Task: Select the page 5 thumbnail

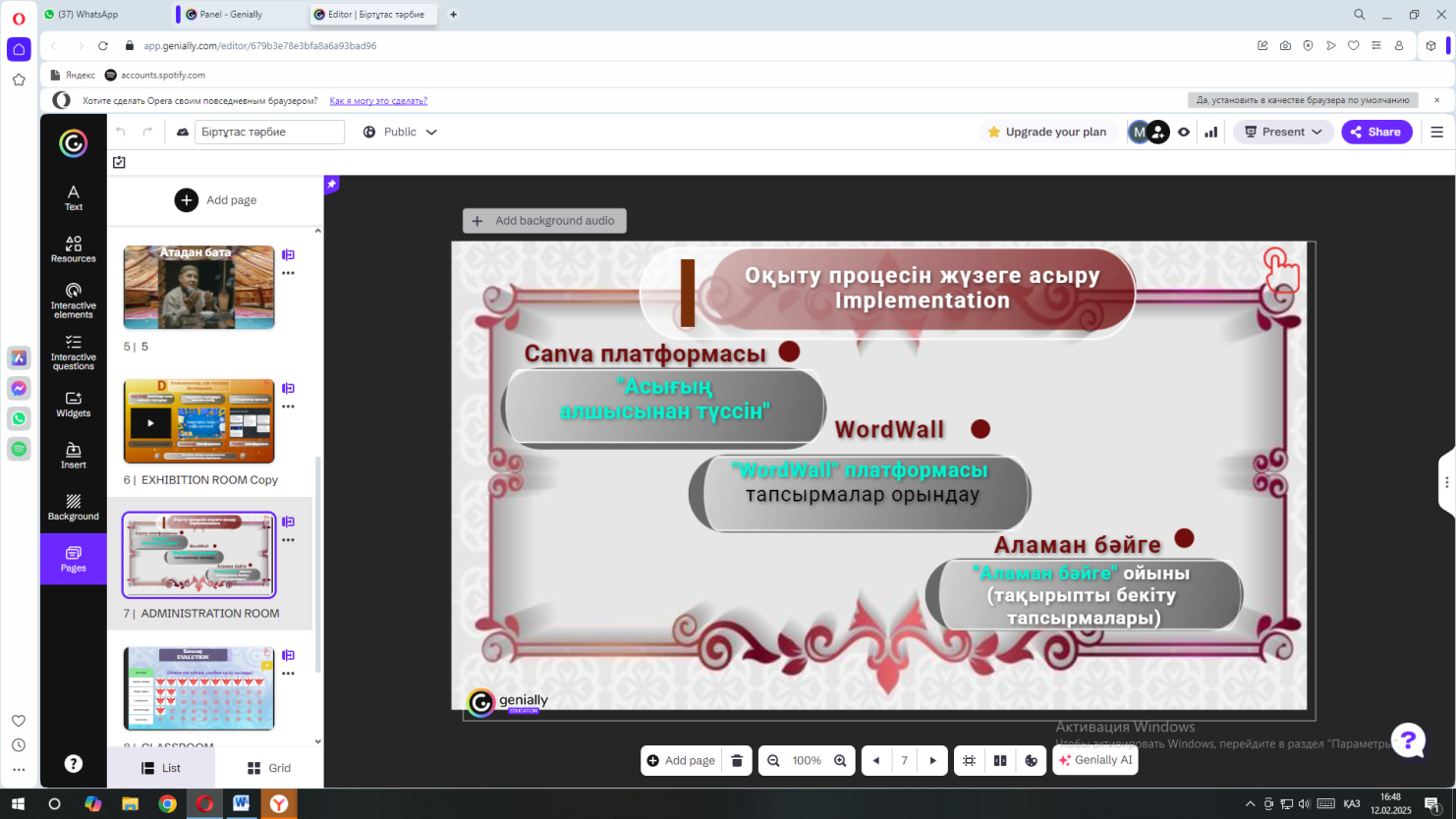Action: tap(198, 287)
